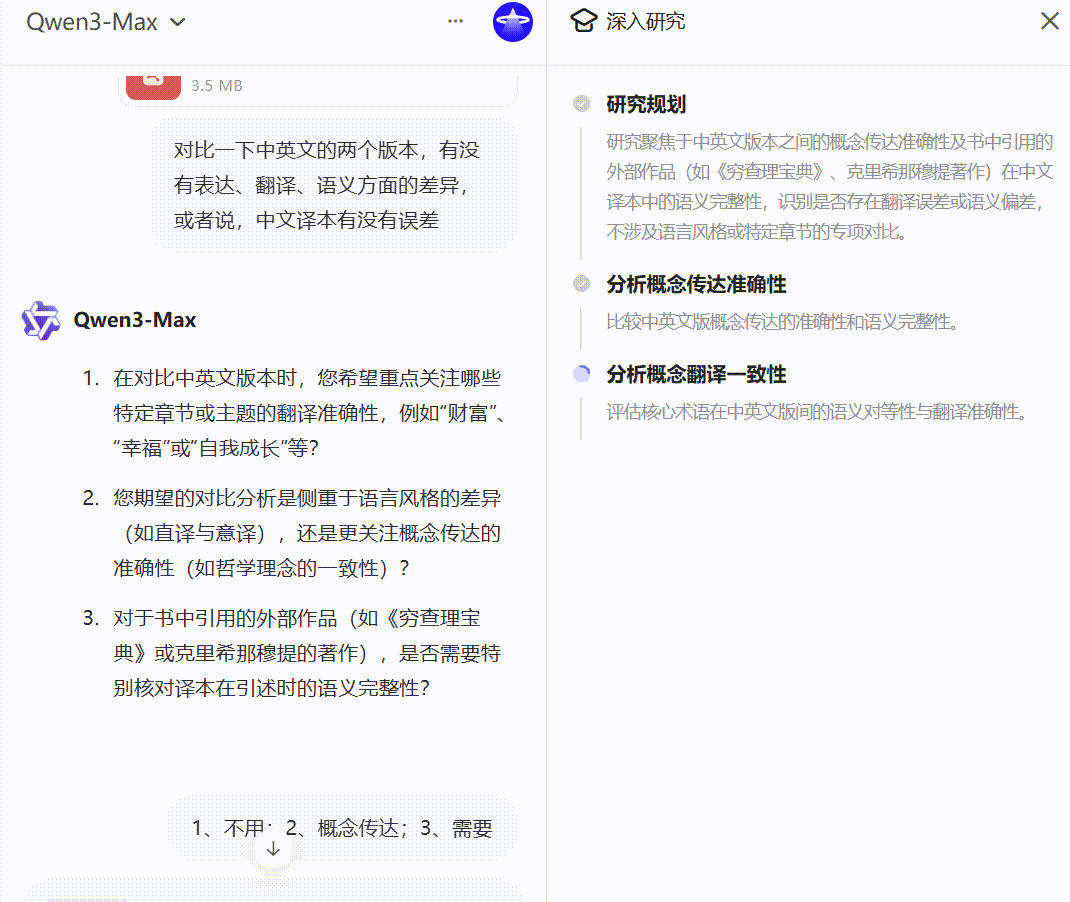This screenshot has width=1070, height=902.
Task: Select the user's reply bubble 1、不用 2、概念传达
Action: tap(343, 828)
